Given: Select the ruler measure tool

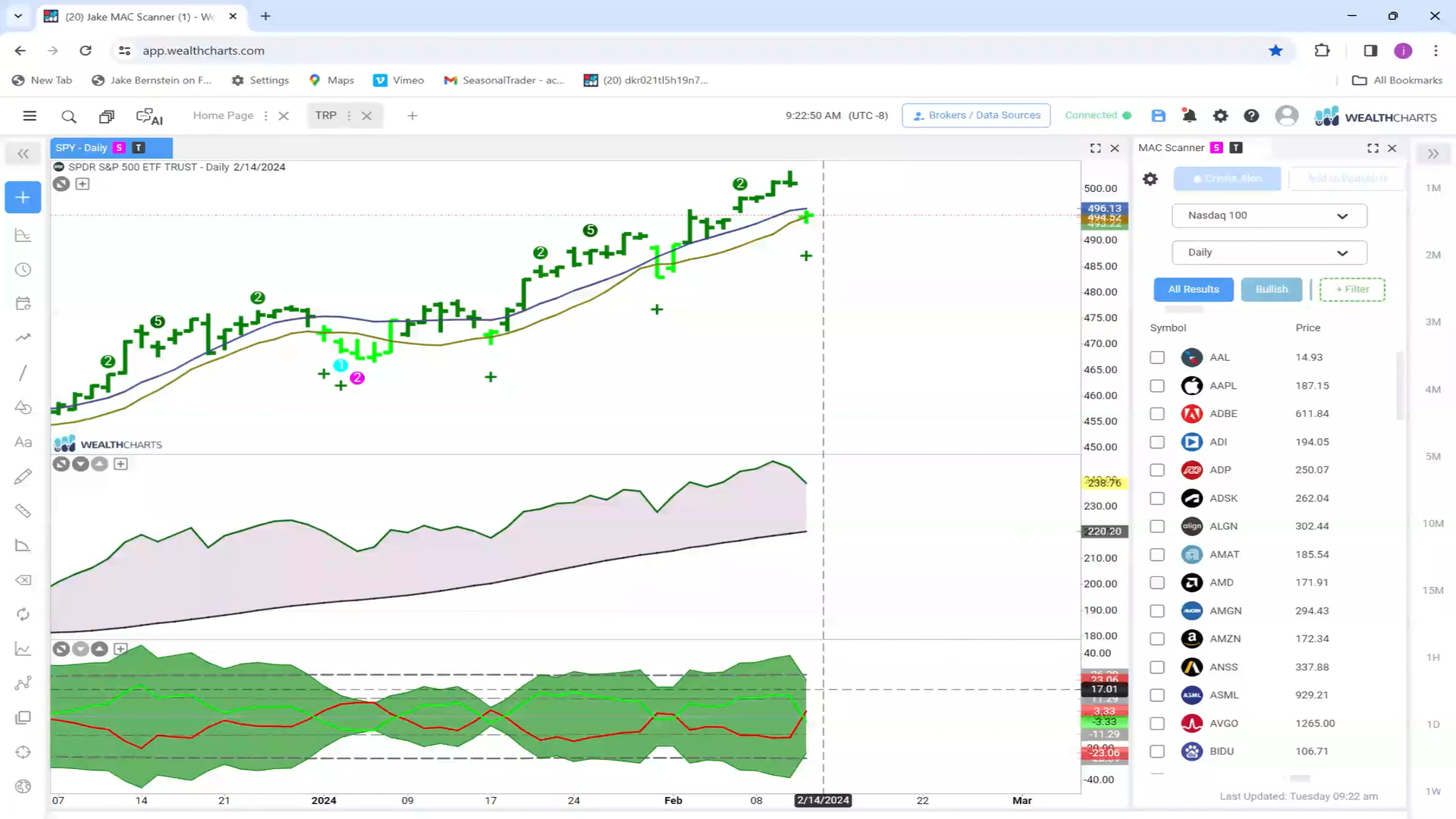Looking at the screenshot, I should coord(23,510).
